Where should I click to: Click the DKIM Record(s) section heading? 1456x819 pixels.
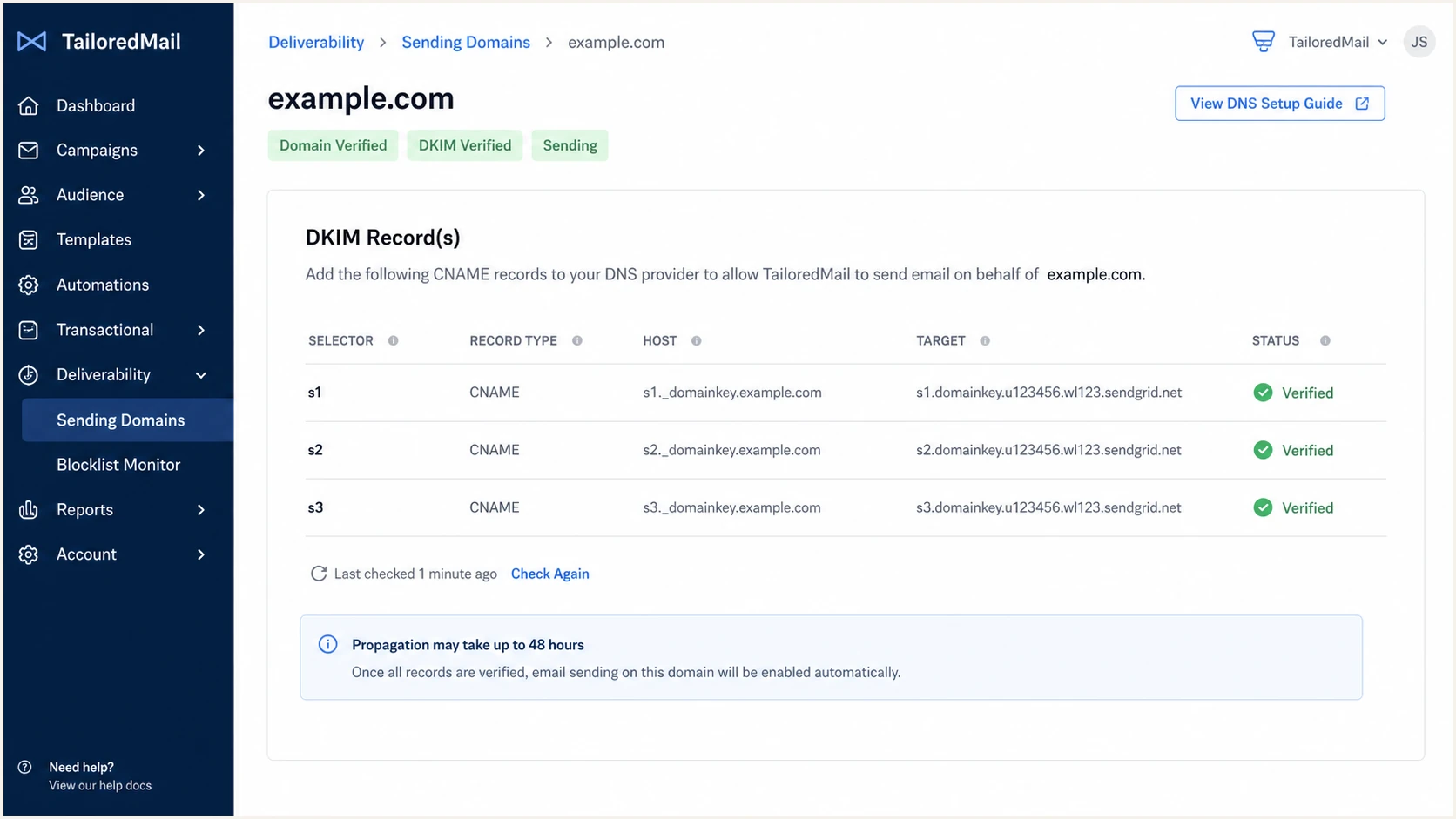[x=383, y=238]
